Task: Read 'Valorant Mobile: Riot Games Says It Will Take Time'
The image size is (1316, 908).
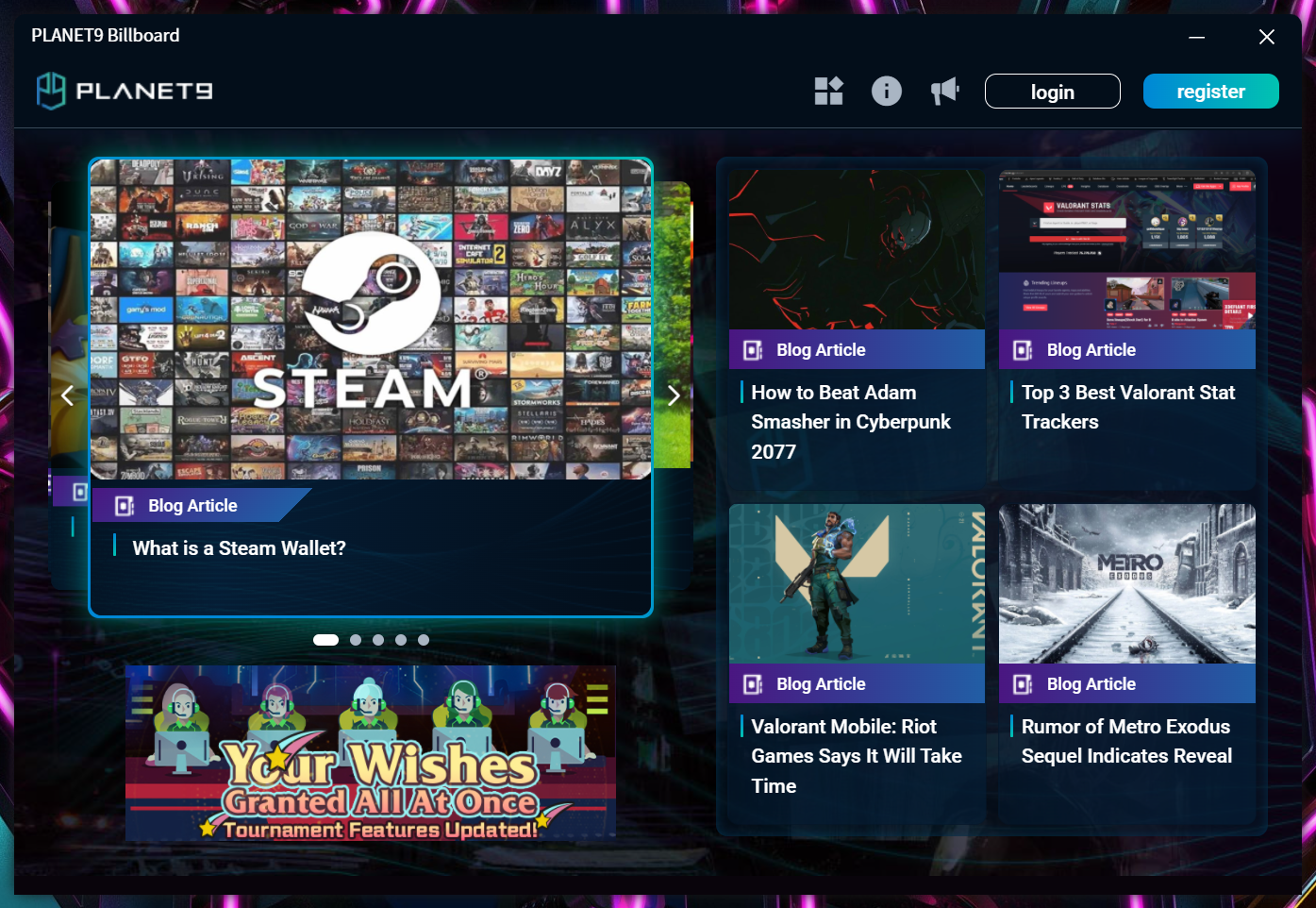Action: point(857,756)
